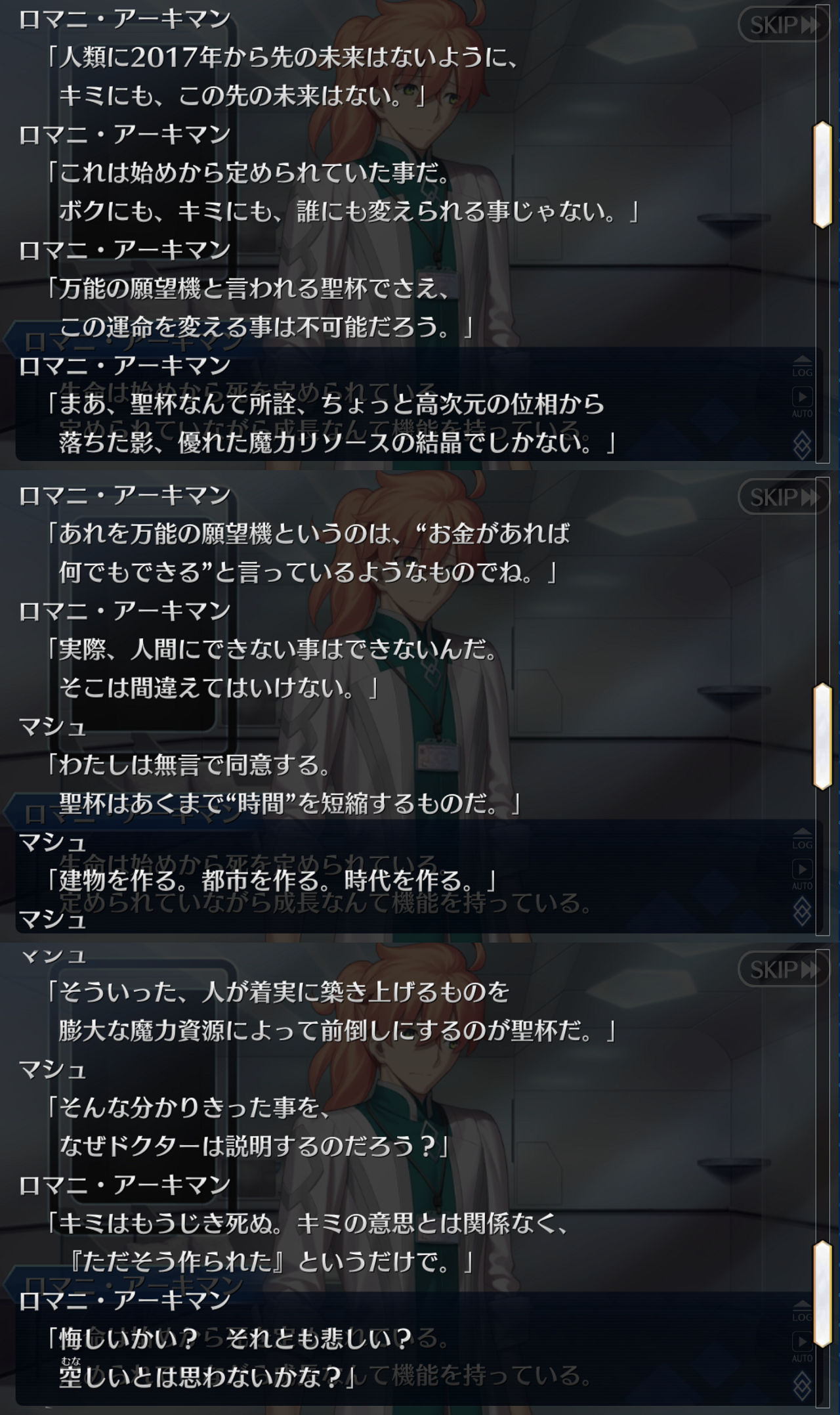Click the middle panel's log scrollbar handle
This screenshot has height=1415, width=840.
pyautogui.click(x=822, y=736)
